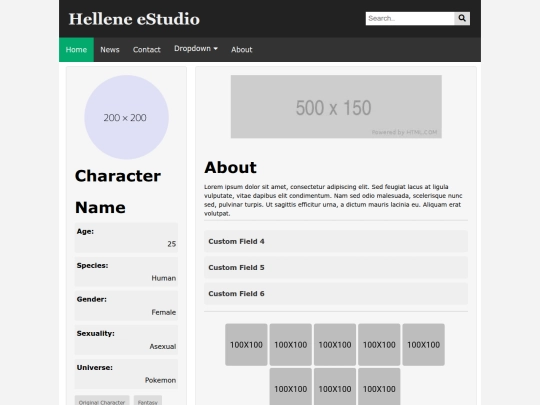Open the Home nav tab
Image resolution: width=540 pixels, height=405 pixels.
(76, 50)
